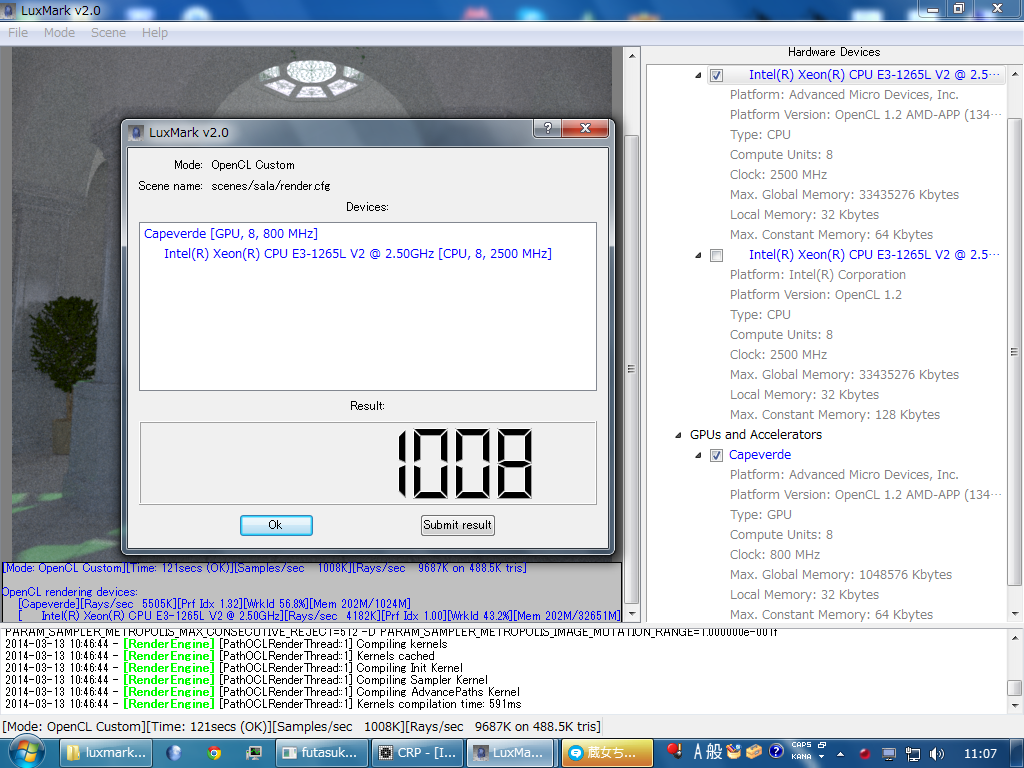The height and width of the screenshot is (768, 1024).
Task: Open the futasuk taskbar window
Action: coord(319,752)
